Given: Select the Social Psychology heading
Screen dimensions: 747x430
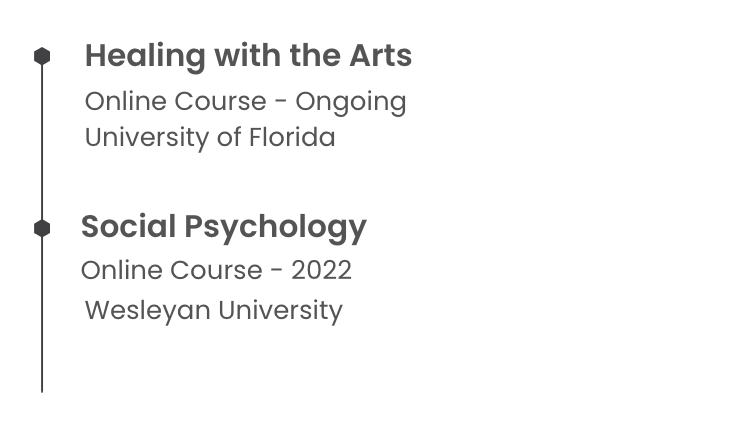Looking at the screenshot, I should (x=224, y=227).
